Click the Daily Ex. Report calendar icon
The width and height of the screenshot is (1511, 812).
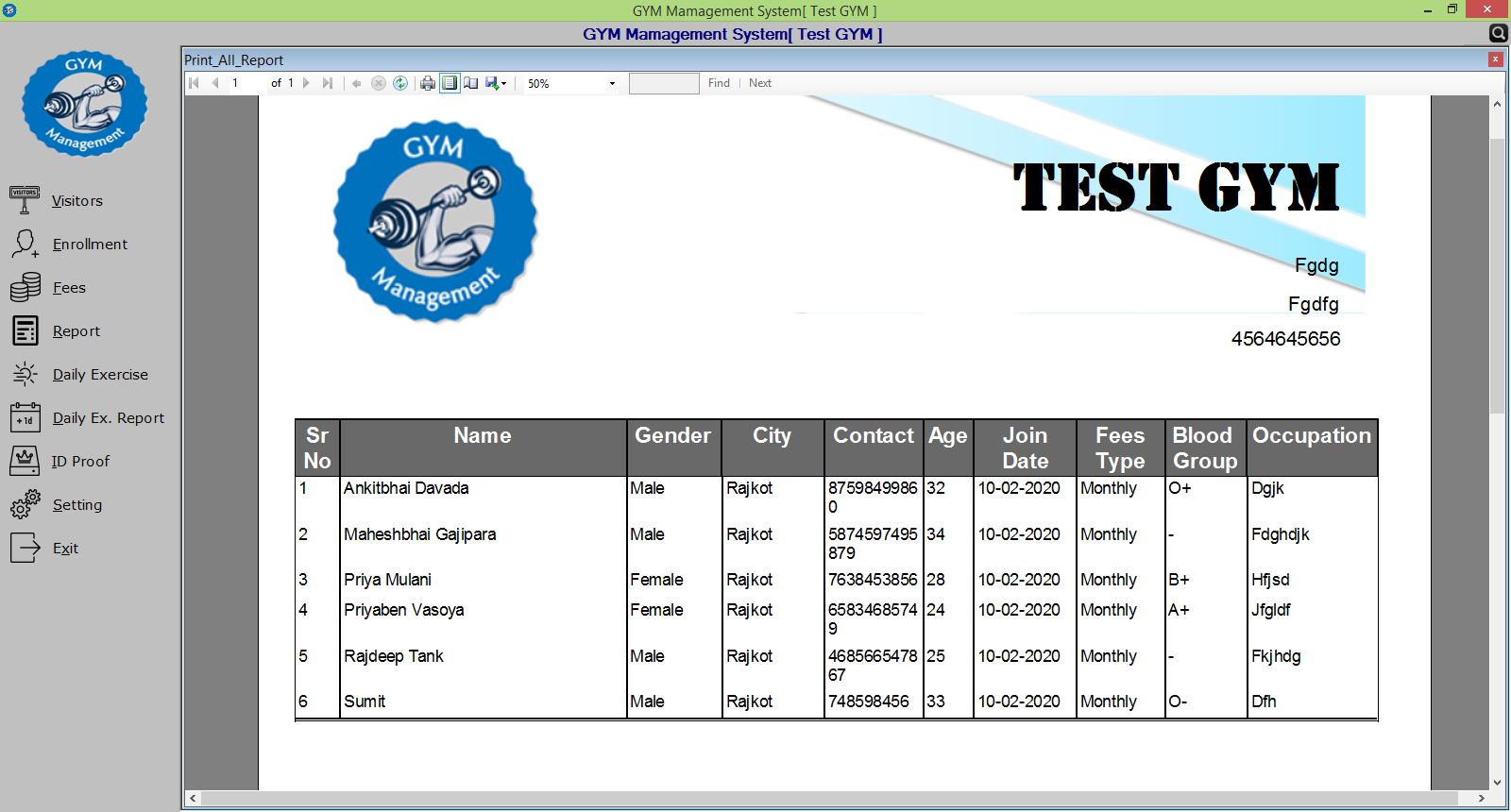pyautogui.click(x=25, y=417)
